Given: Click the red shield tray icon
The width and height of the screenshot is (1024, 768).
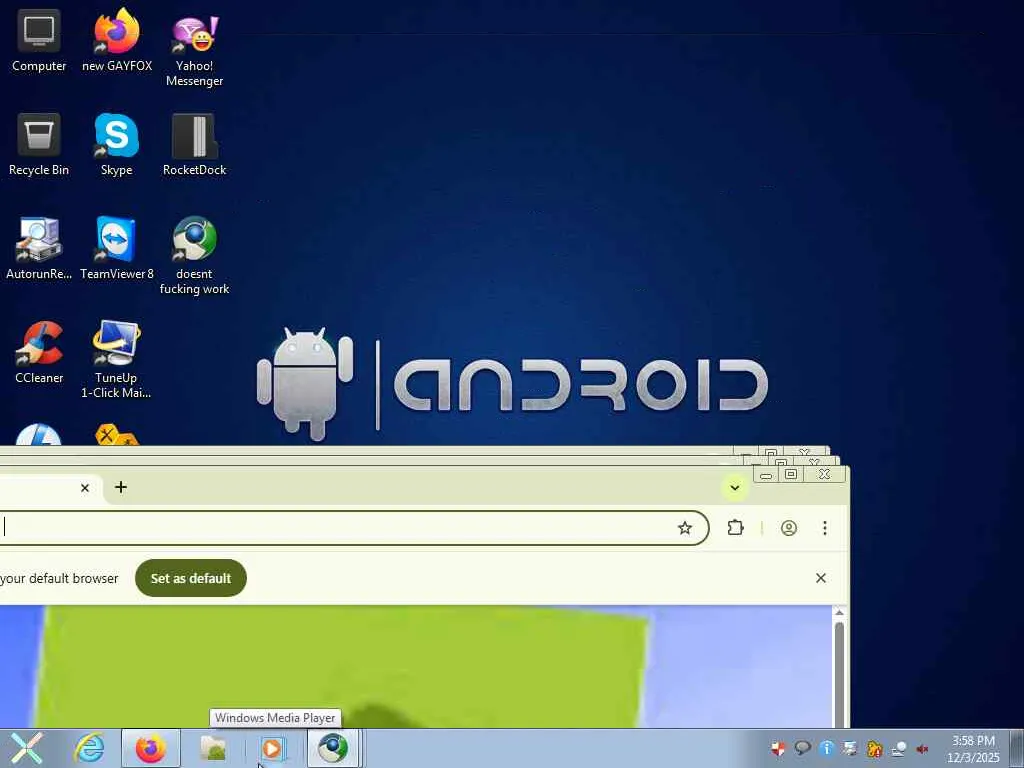Looking at the screenshot, I should tap(778, 748).
